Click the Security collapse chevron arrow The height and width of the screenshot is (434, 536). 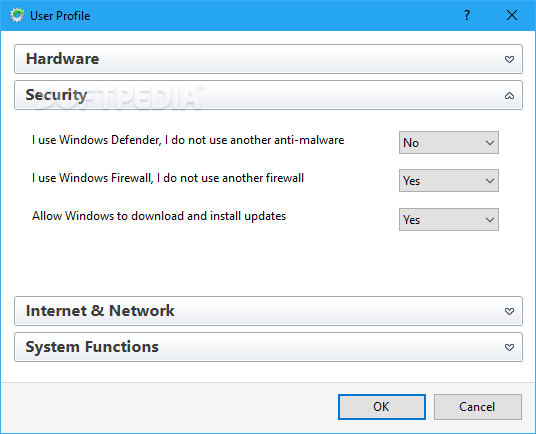pyautogui.click(x=509, y=96)
